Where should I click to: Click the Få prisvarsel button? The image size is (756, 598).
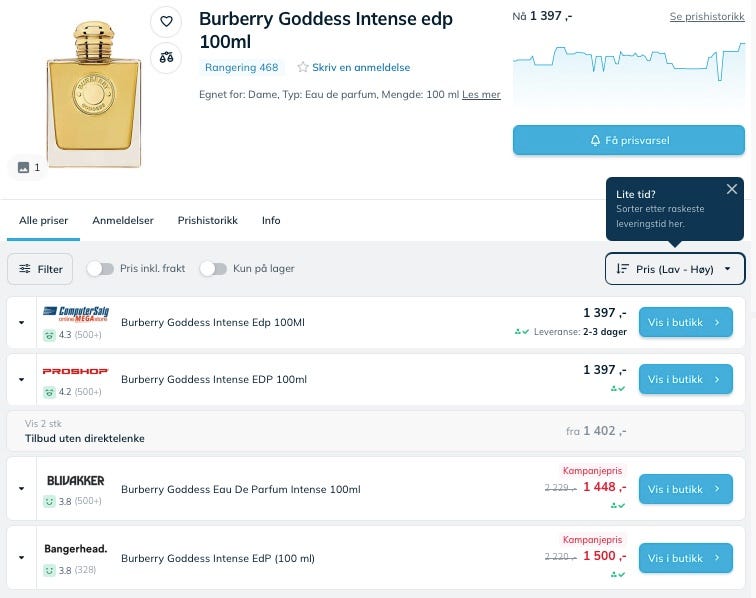(x=628, y=140)
